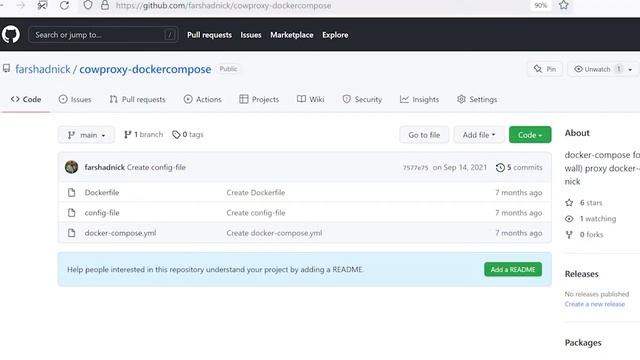Viewport: 640px width, 360px height.
Task: Open the GitHub logo home link
Action: pyautogui.click(x=11, y=34)
